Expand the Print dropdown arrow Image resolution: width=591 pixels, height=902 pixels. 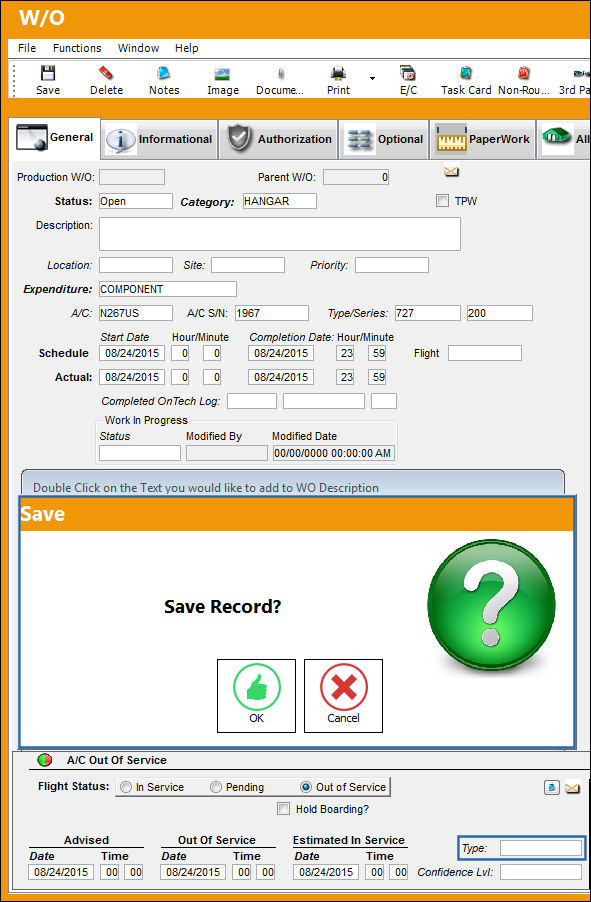click(372, 78)
